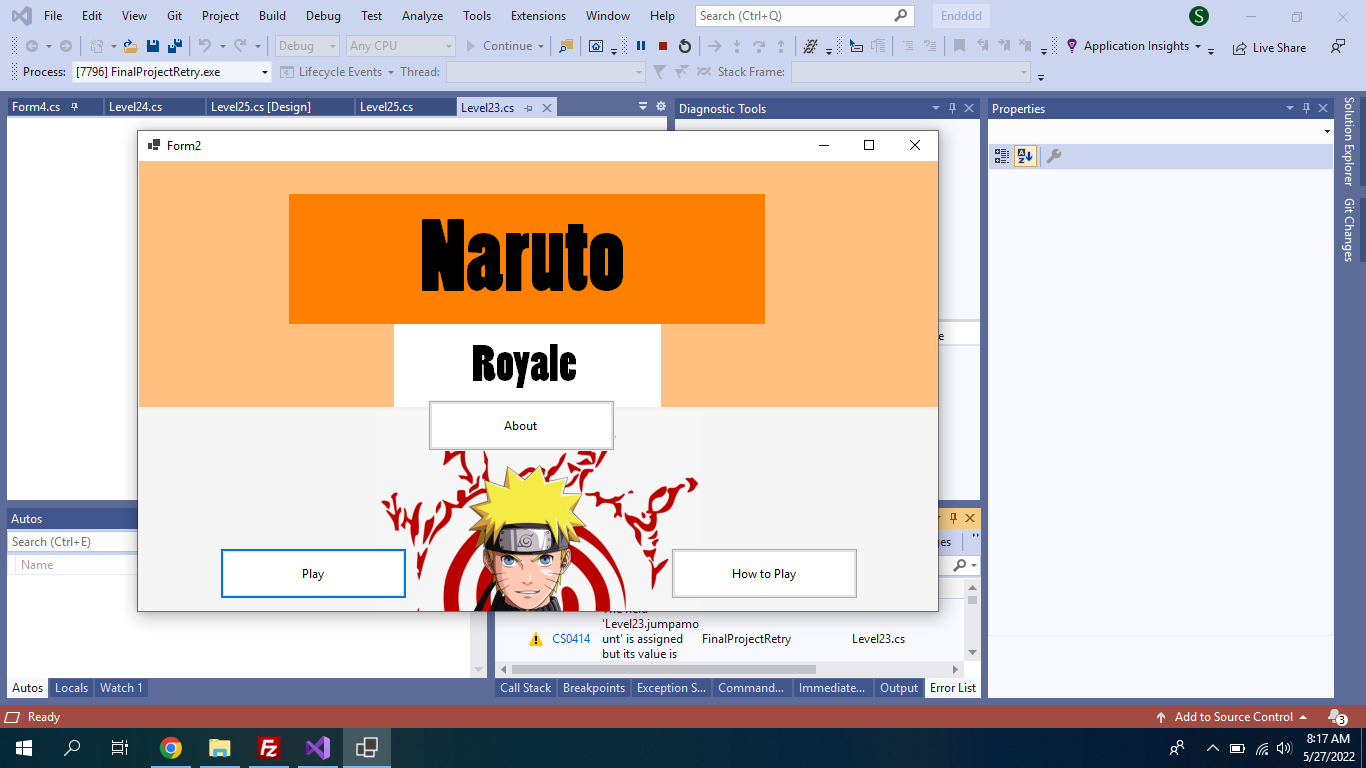Click Categorized view icon in Properties
The height and width of the screenshot is (768, 1366).
[x=1002, y=156]
